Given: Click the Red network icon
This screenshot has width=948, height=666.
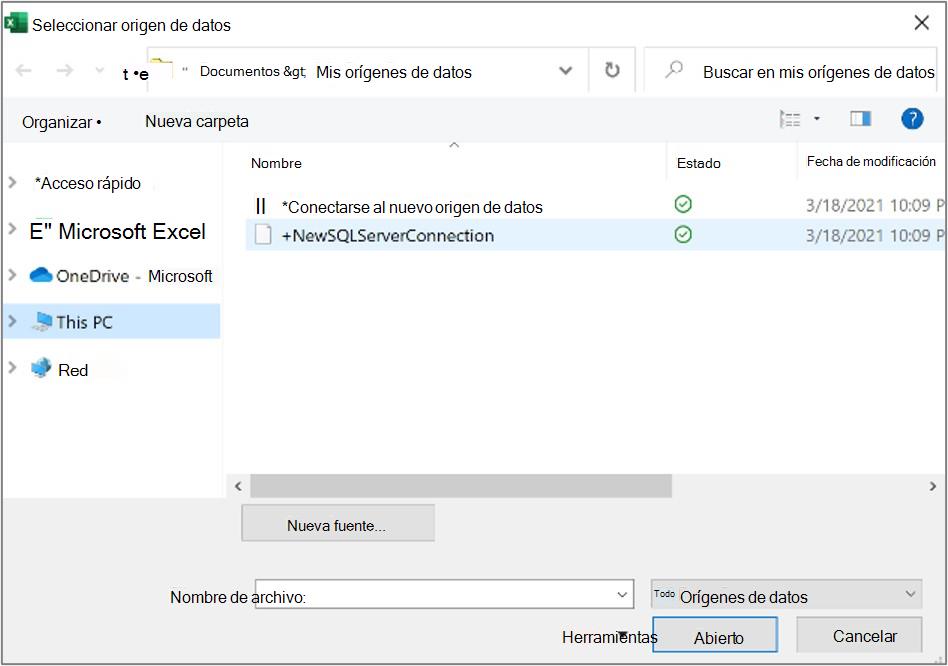Looking at the screenshot, I should point(41,367).
